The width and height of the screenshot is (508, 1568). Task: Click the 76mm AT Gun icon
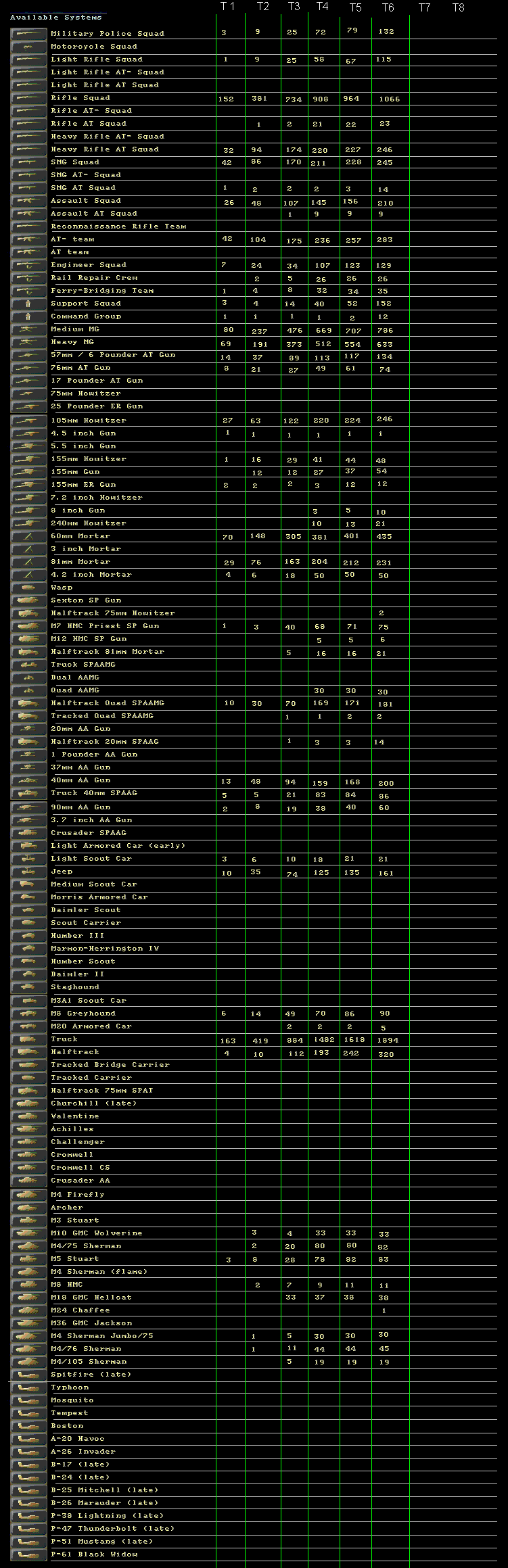[x=28, y=367]
